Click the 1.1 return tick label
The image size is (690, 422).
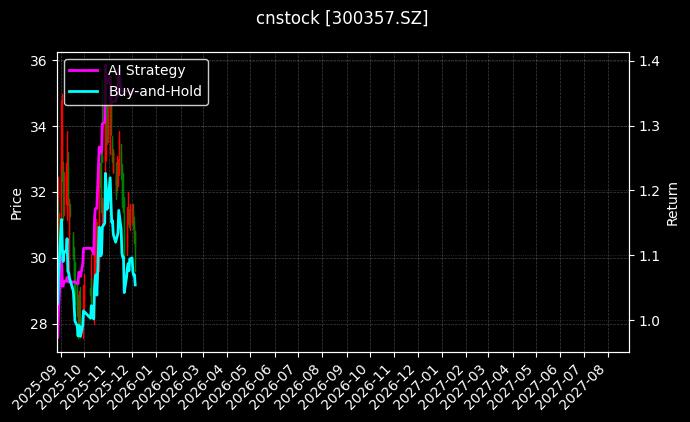650,256
